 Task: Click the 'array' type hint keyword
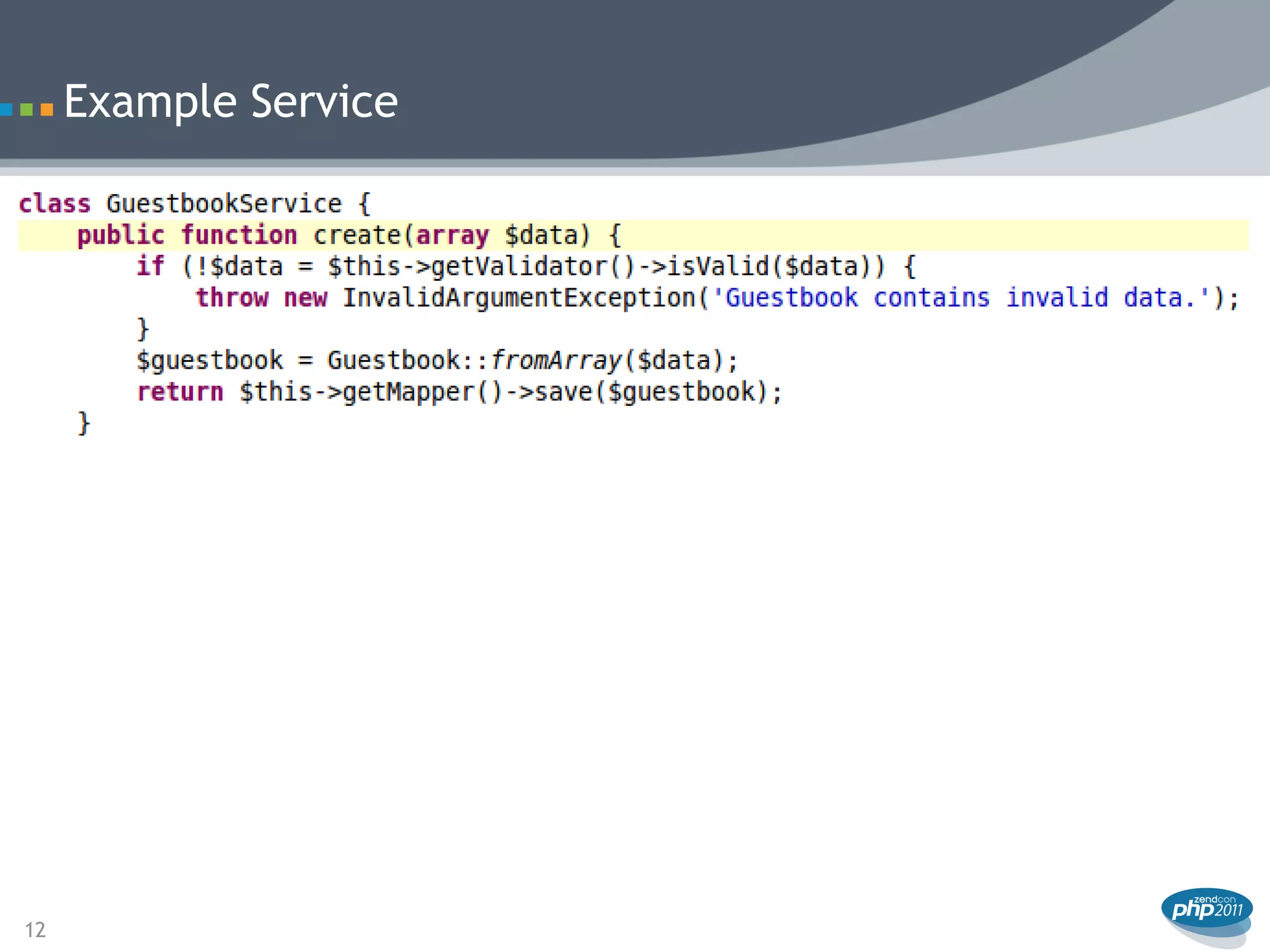click(452, 236)
